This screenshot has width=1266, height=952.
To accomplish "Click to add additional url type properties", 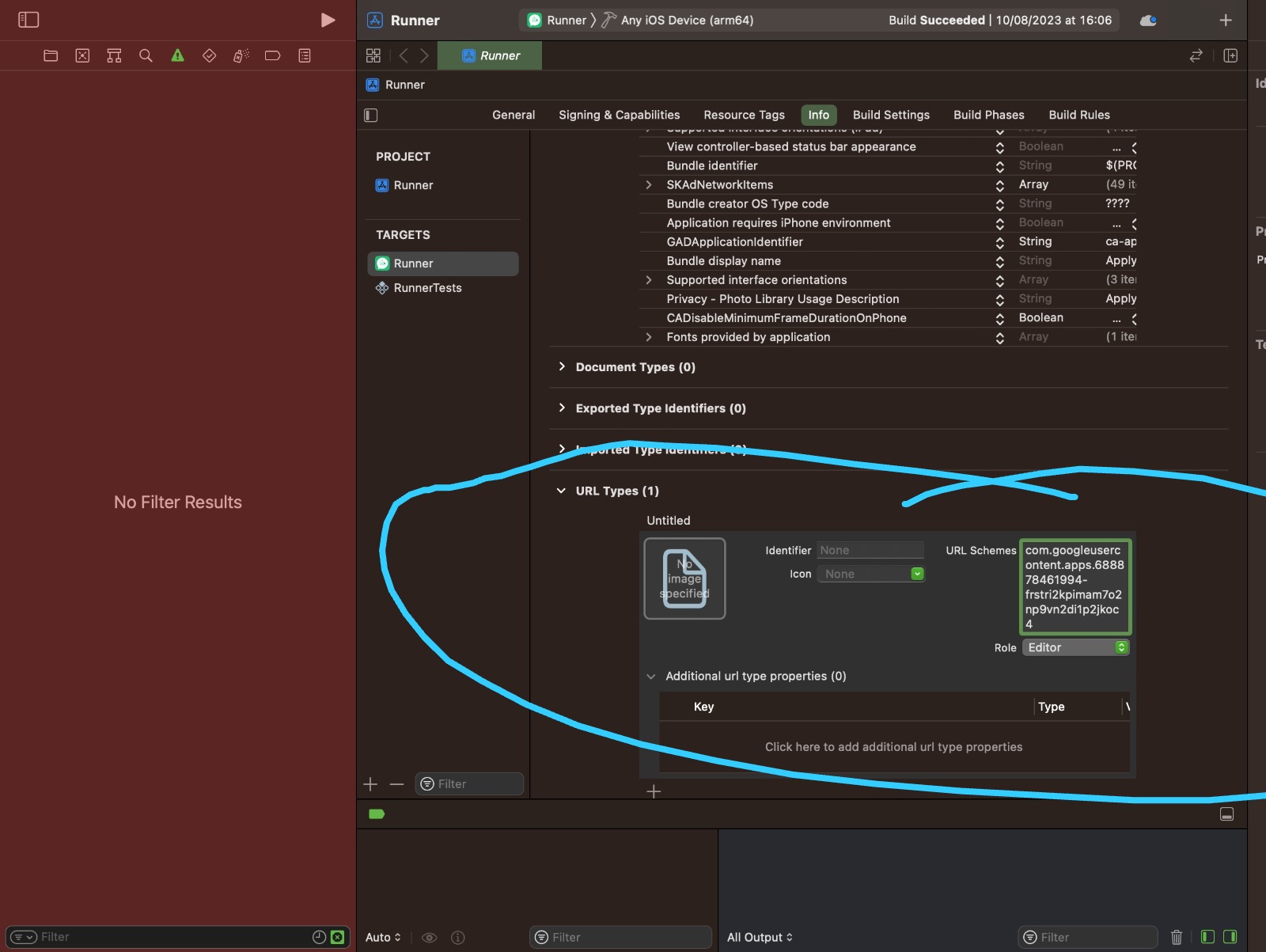I will pyautogui.click(x=893, y=747).
